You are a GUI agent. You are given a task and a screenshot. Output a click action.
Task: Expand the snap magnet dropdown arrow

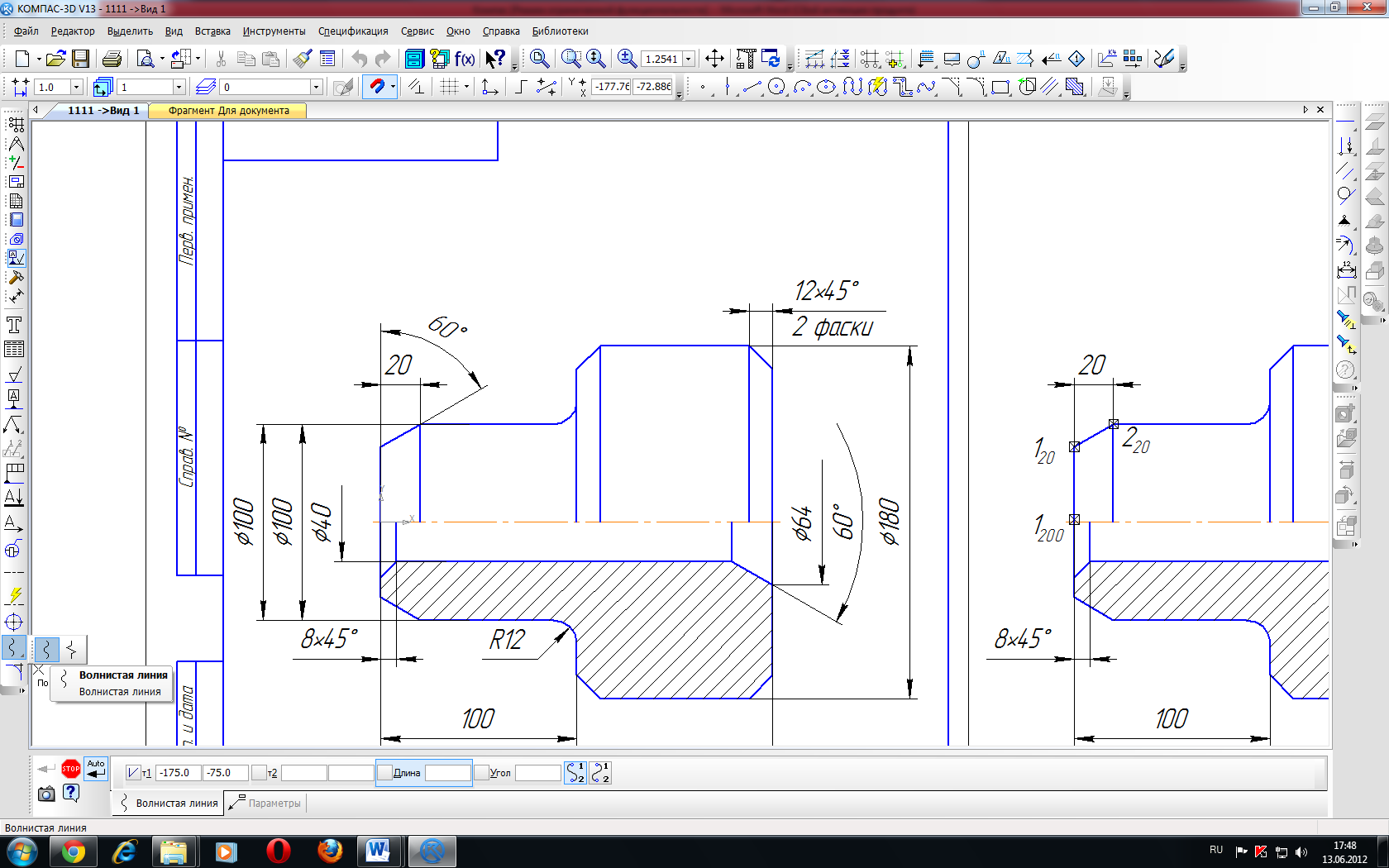(393, 87)
